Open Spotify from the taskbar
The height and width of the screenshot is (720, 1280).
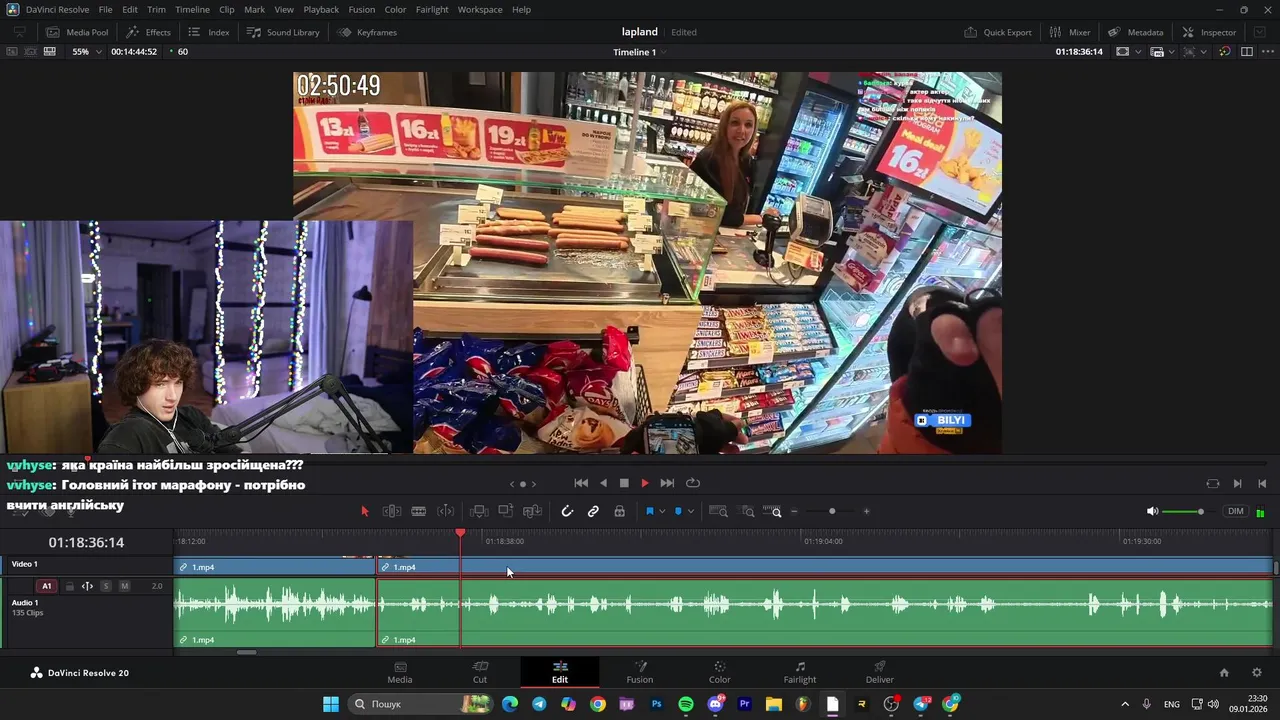pos(686,704)
